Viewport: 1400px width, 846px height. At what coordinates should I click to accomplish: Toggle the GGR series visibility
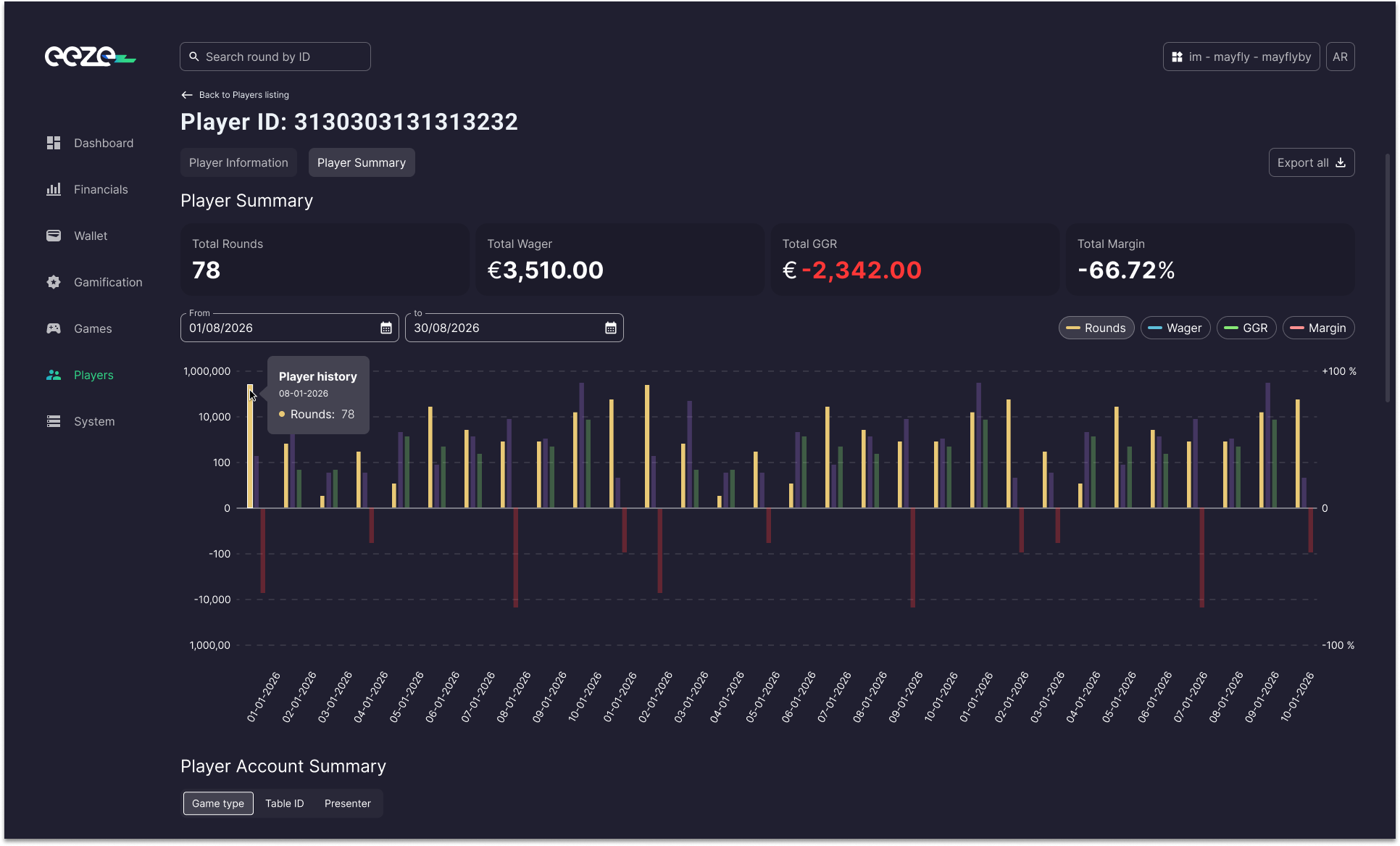click(x=1246, y=328)
